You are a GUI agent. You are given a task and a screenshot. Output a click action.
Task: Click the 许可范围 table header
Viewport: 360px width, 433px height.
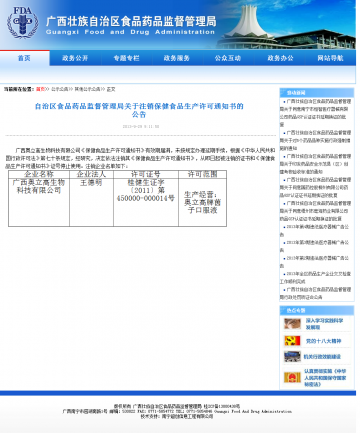(202, 174)
